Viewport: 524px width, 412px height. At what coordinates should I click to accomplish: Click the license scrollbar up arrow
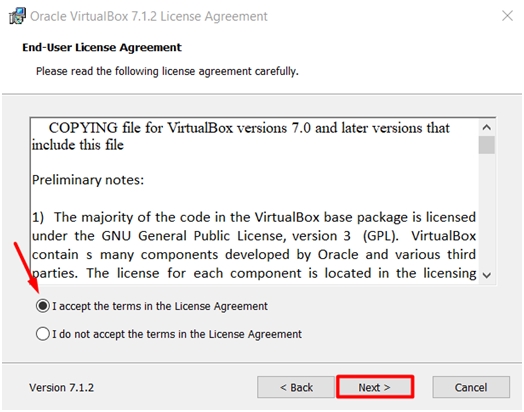487,127
